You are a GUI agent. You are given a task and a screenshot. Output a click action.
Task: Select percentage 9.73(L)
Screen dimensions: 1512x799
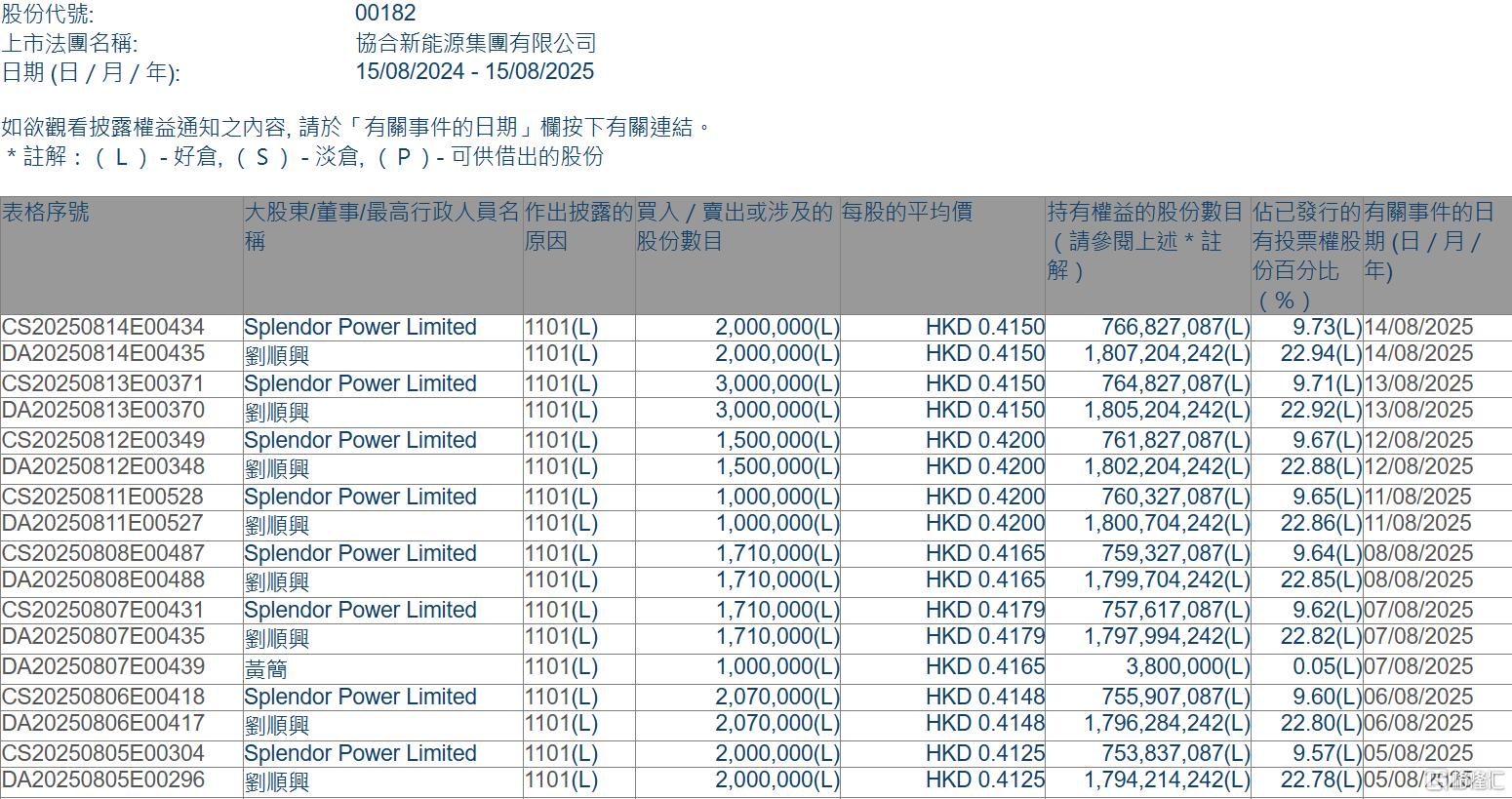click(x=1327, y=327)
